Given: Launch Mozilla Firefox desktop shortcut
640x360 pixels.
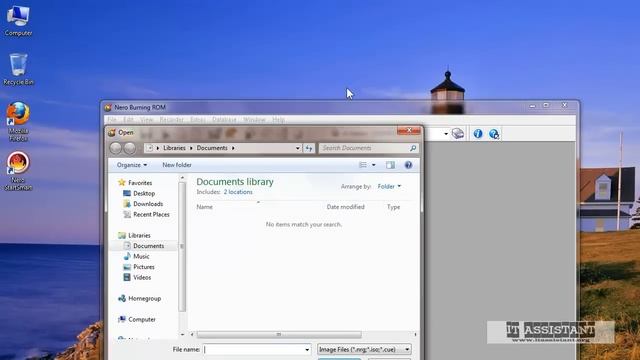Looking at the screenshot, I should pyautogui.click(x=18, y=122).
